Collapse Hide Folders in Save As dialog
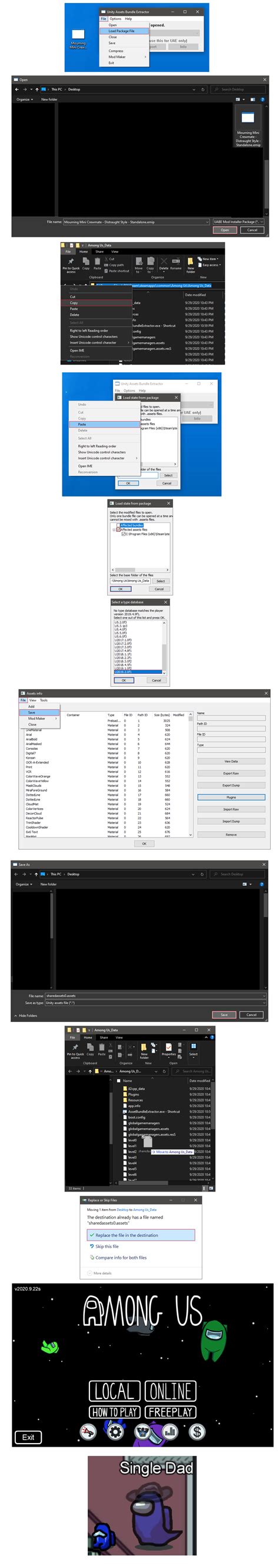Screen dimensions: 279x1568 click(25, 1015)
